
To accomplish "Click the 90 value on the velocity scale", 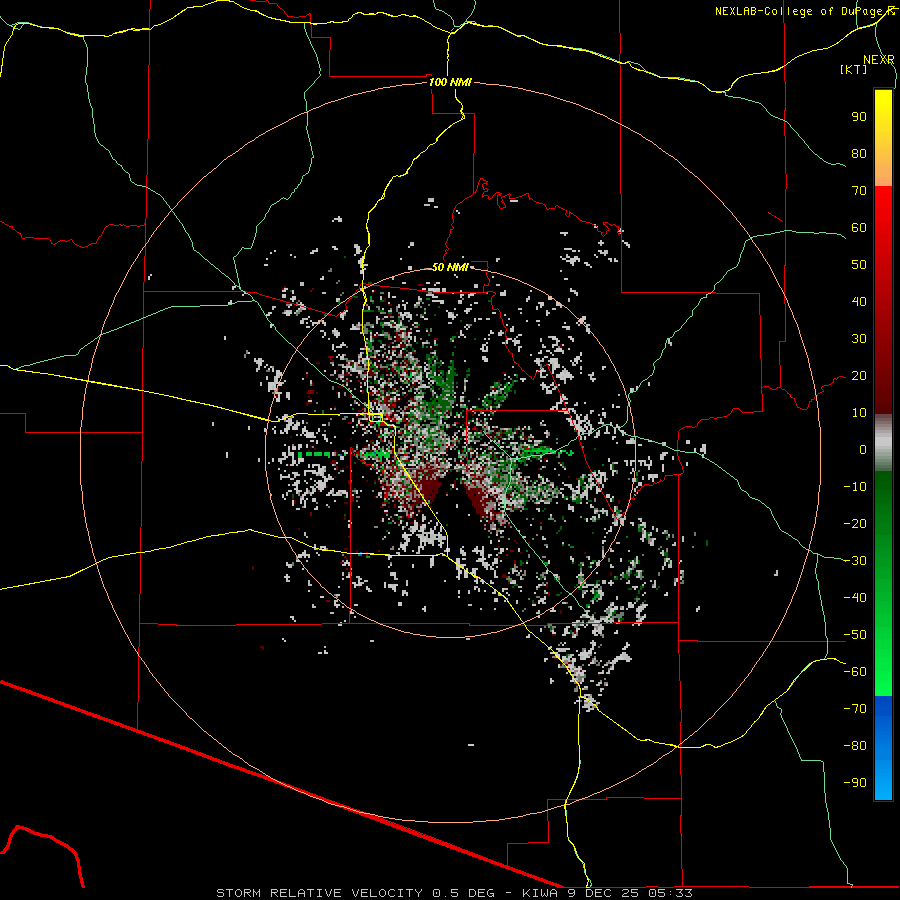I will pyautogui.click(x=859, y=117).
